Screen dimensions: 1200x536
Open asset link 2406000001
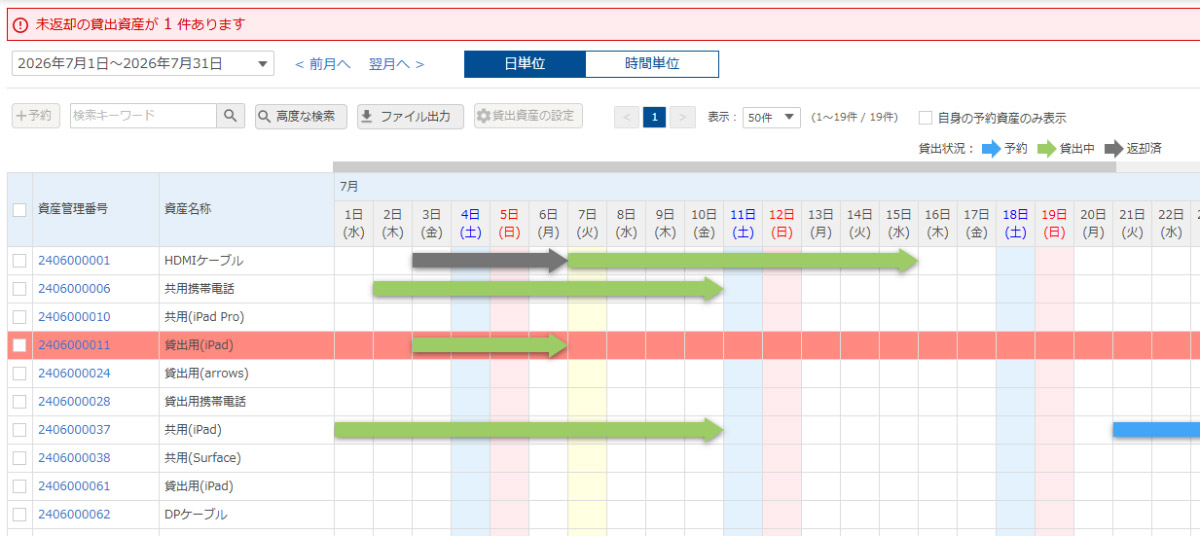(x=74, y=261)
